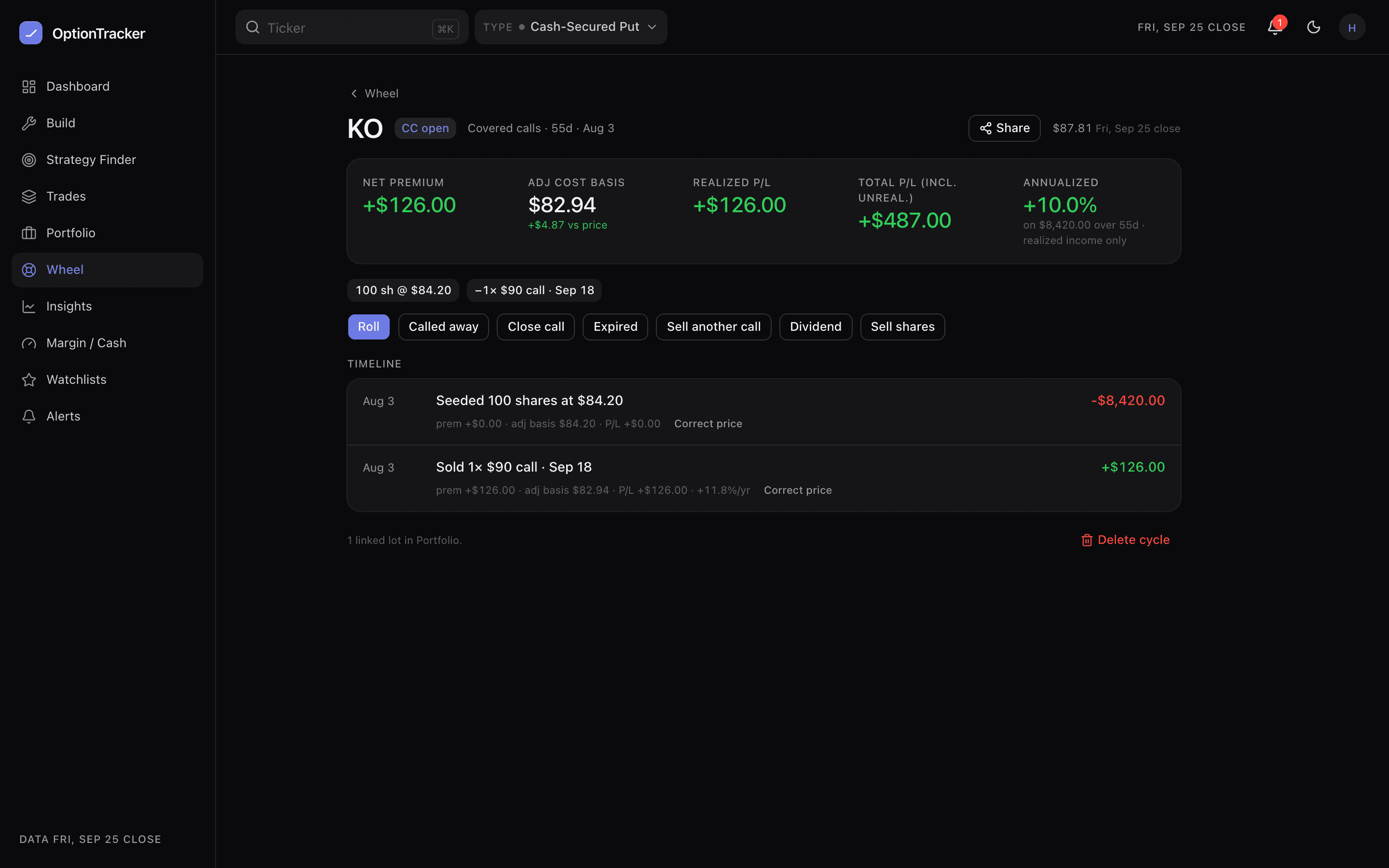Delete cycle link text

(1133, 540)
